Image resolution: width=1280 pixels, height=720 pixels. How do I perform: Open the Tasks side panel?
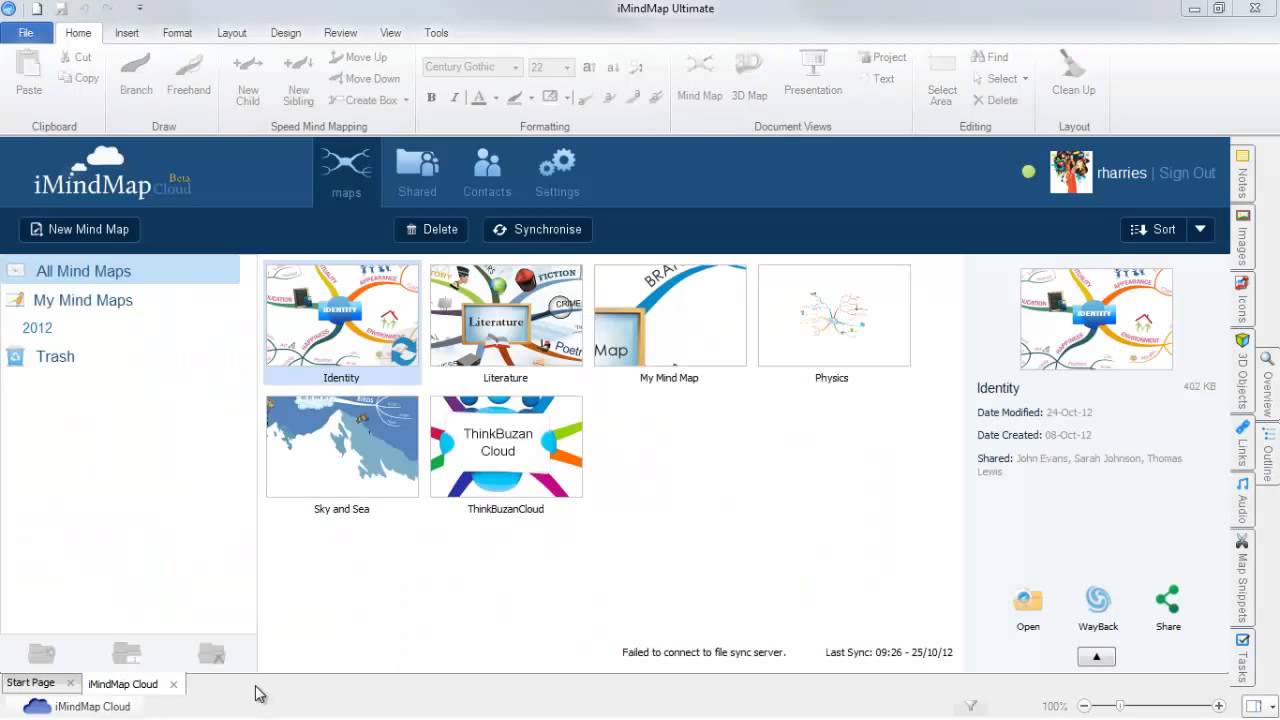point(1243,657)
